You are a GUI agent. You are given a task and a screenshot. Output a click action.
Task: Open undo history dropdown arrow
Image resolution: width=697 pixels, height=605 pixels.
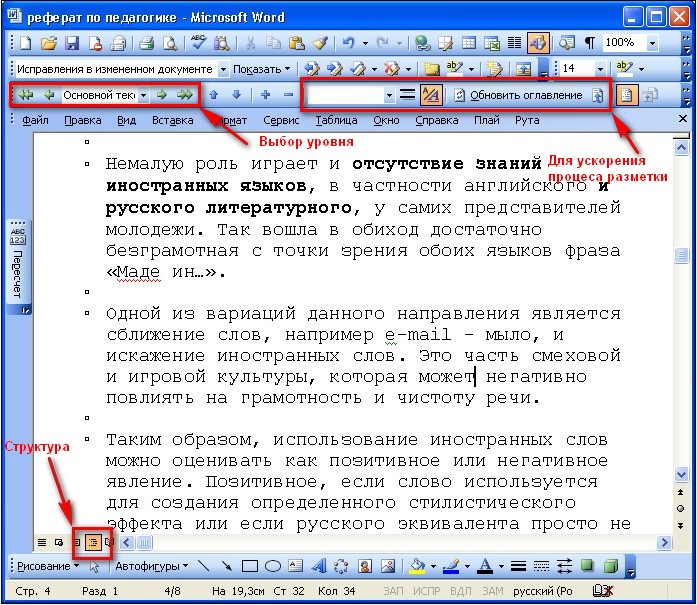(365, 43)
